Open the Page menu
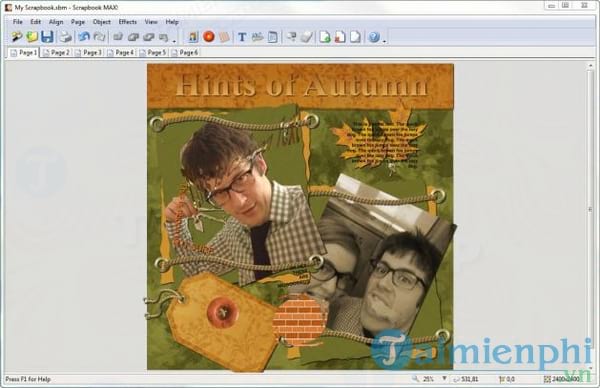The height and width of the screenshot is (388, 600). pyautogui.click(x=78, y=22)
